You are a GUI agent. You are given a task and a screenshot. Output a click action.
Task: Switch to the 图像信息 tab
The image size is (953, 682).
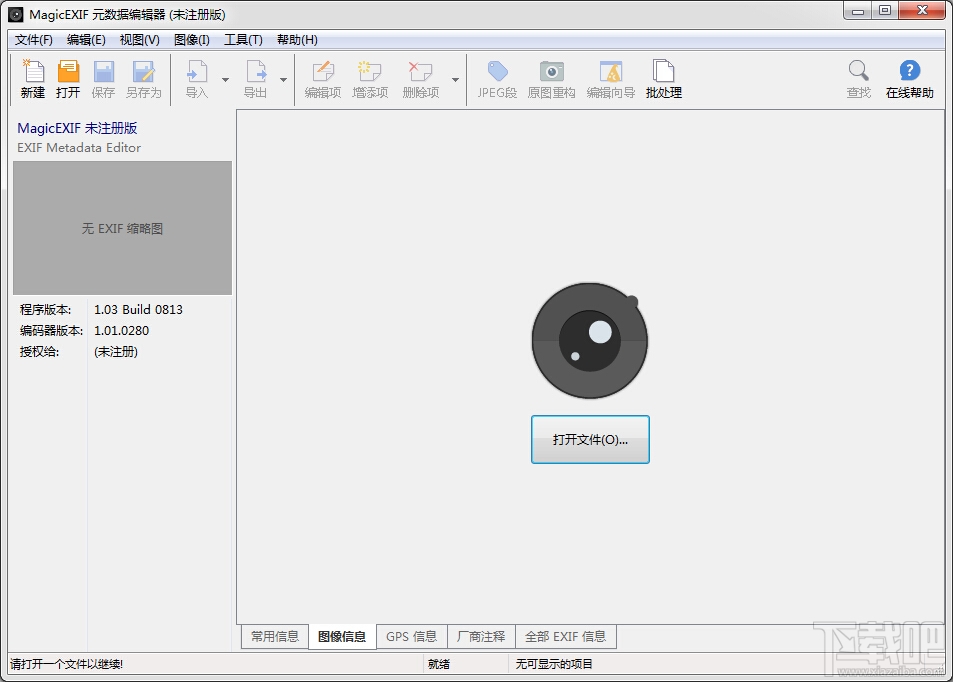pyautogui.click(x=342, y=636)
